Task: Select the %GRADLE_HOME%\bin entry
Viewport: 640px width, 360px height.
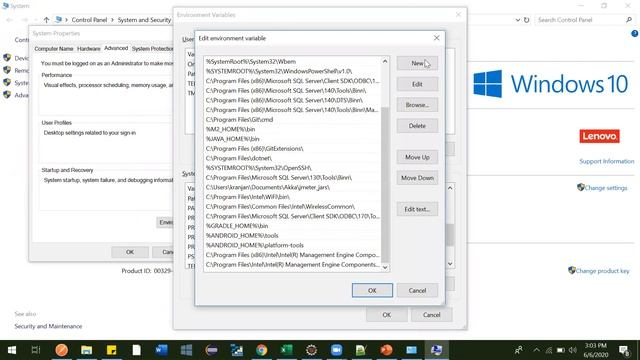Action: [x=292, y=226]
